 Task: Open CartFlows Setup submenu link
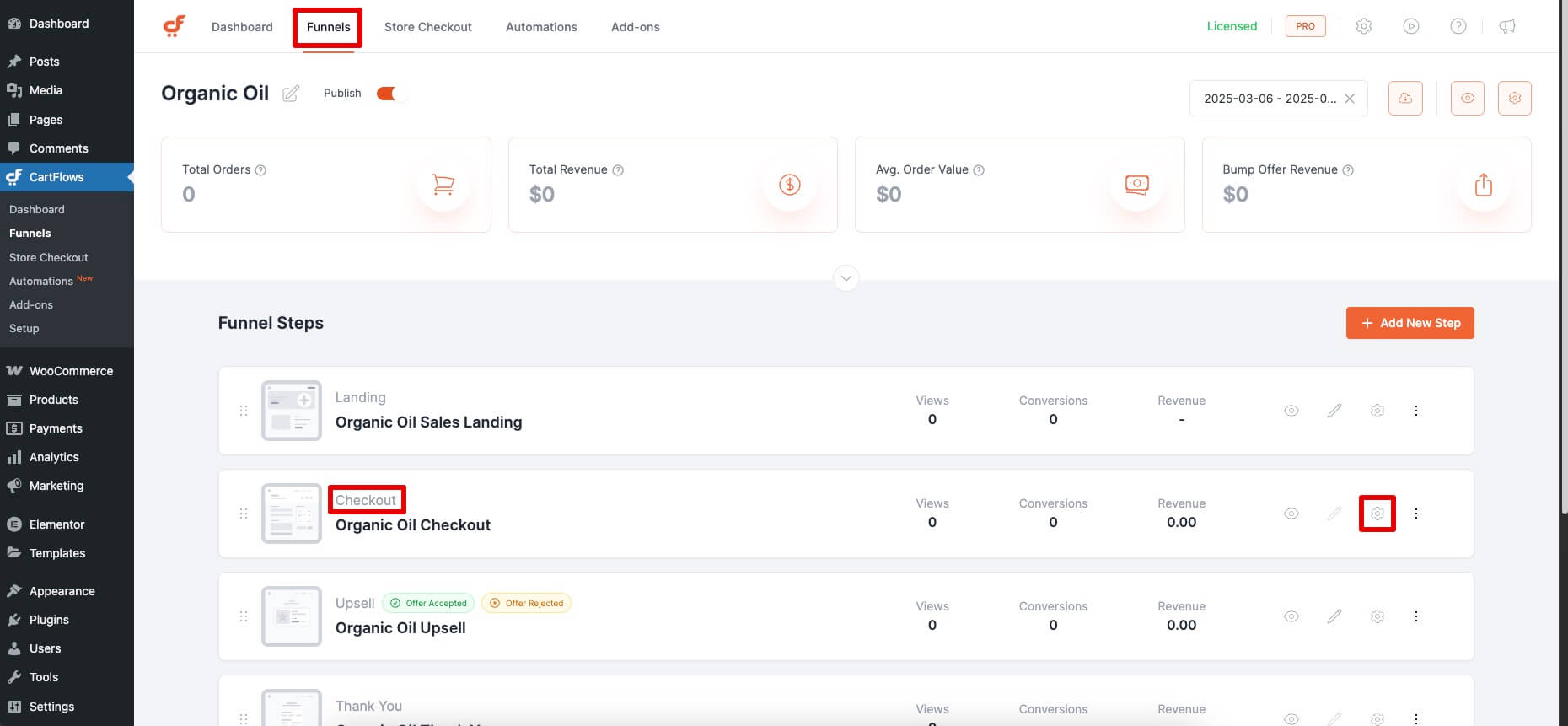click(24, 329)
